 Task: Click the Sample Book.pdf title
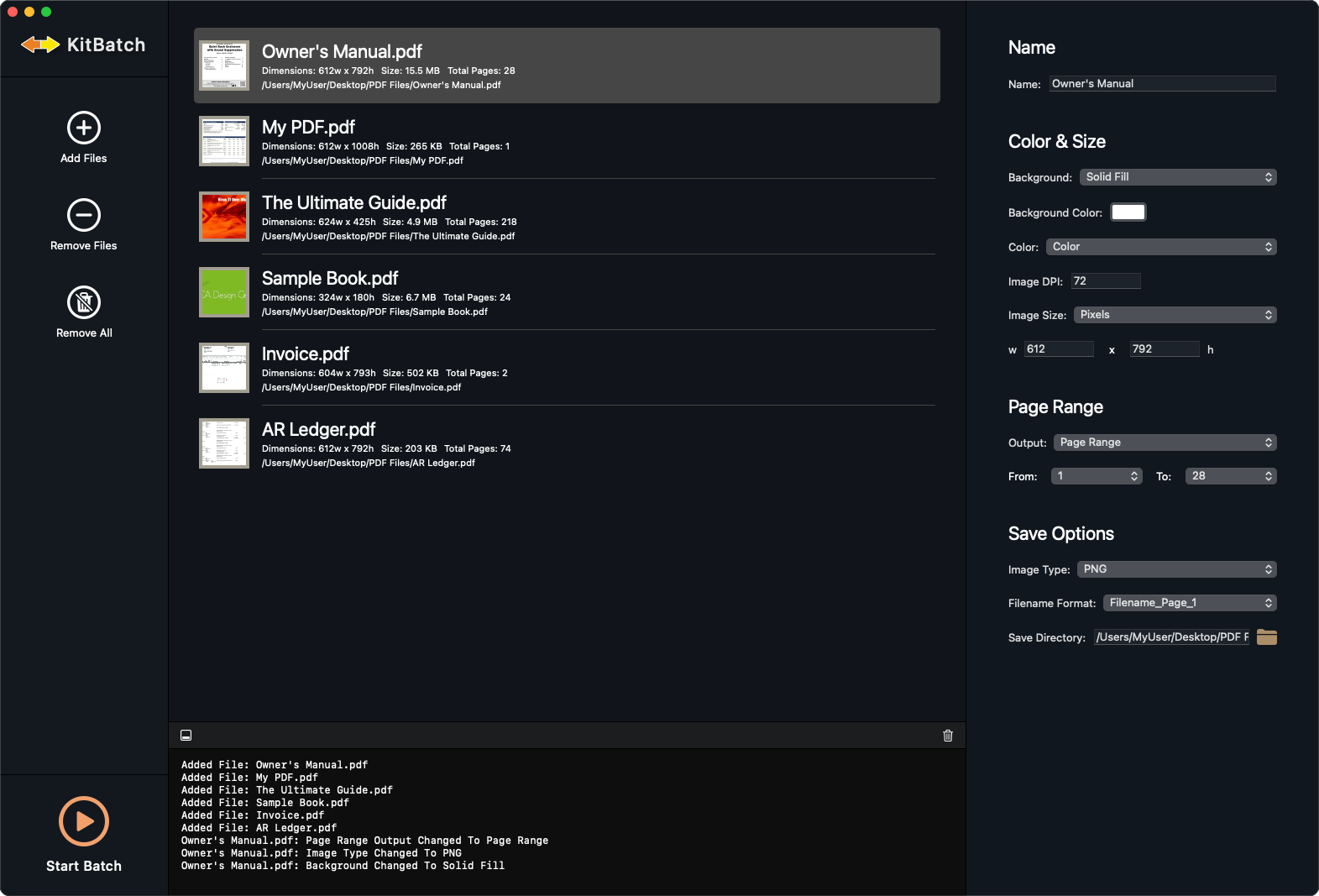[x=330, y=279]
